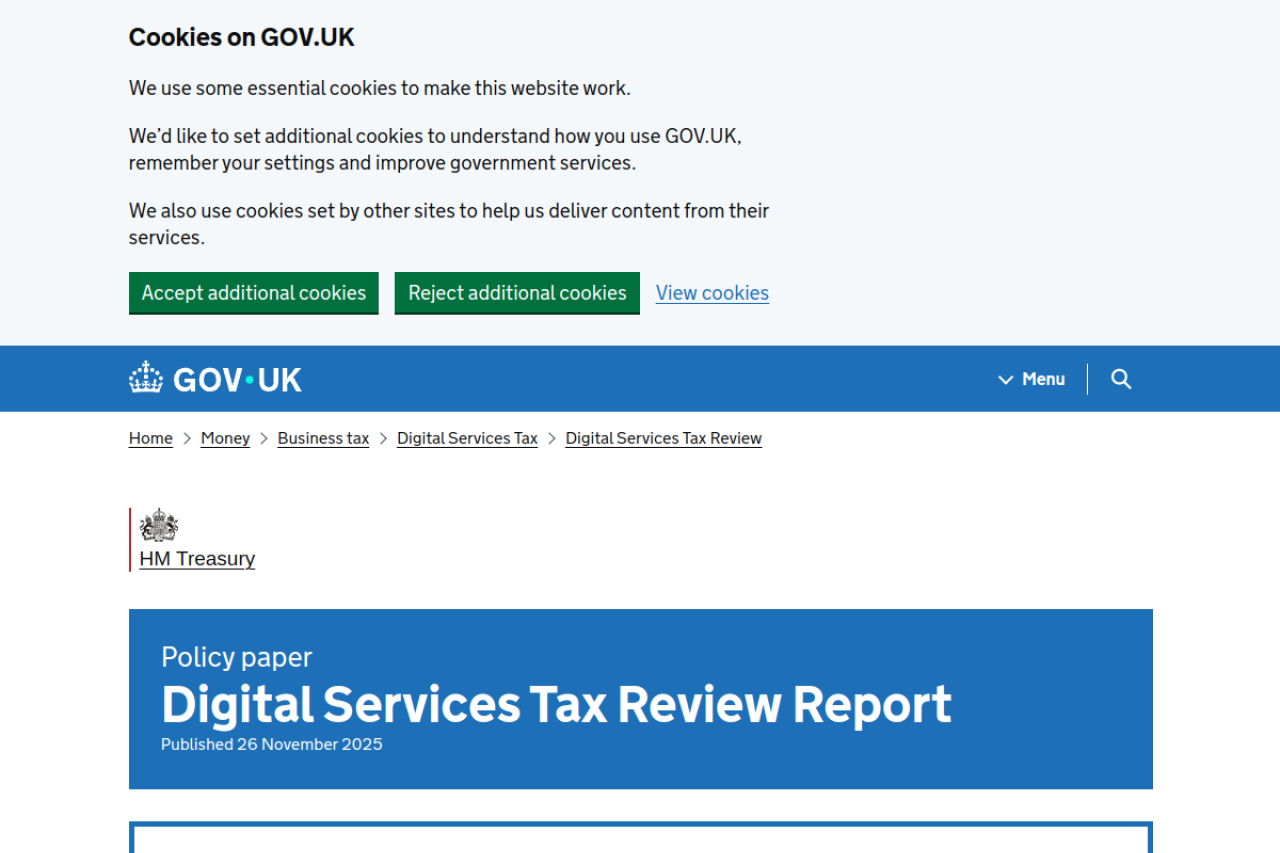Click the HM Treasury crest icon
This screenshot has width=1280, height=853.
(x=159, y=525)
